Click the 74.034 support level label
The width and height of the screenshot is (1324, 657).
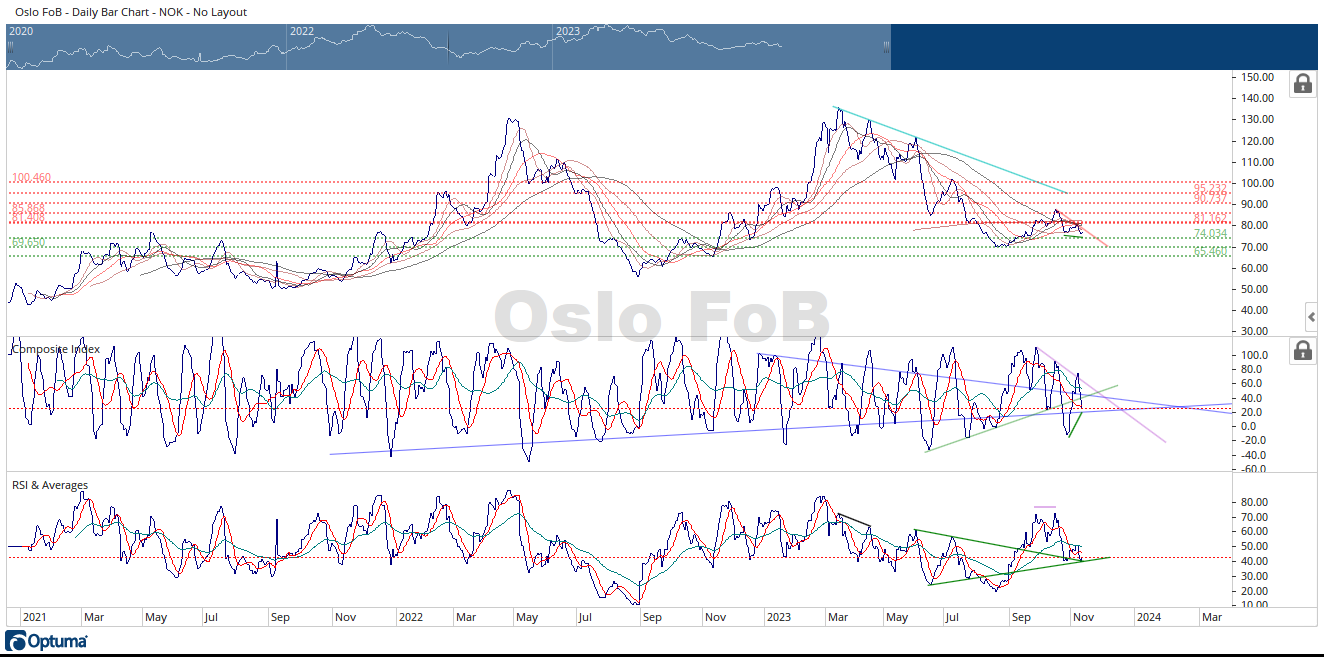click(x=1210, y=233)
